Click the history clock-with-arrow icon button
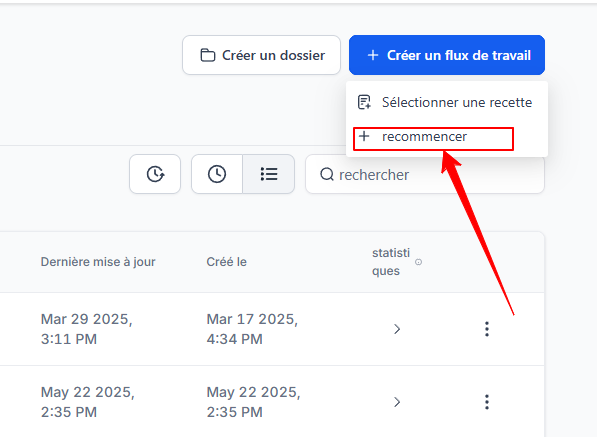 [x=155, y=174]
